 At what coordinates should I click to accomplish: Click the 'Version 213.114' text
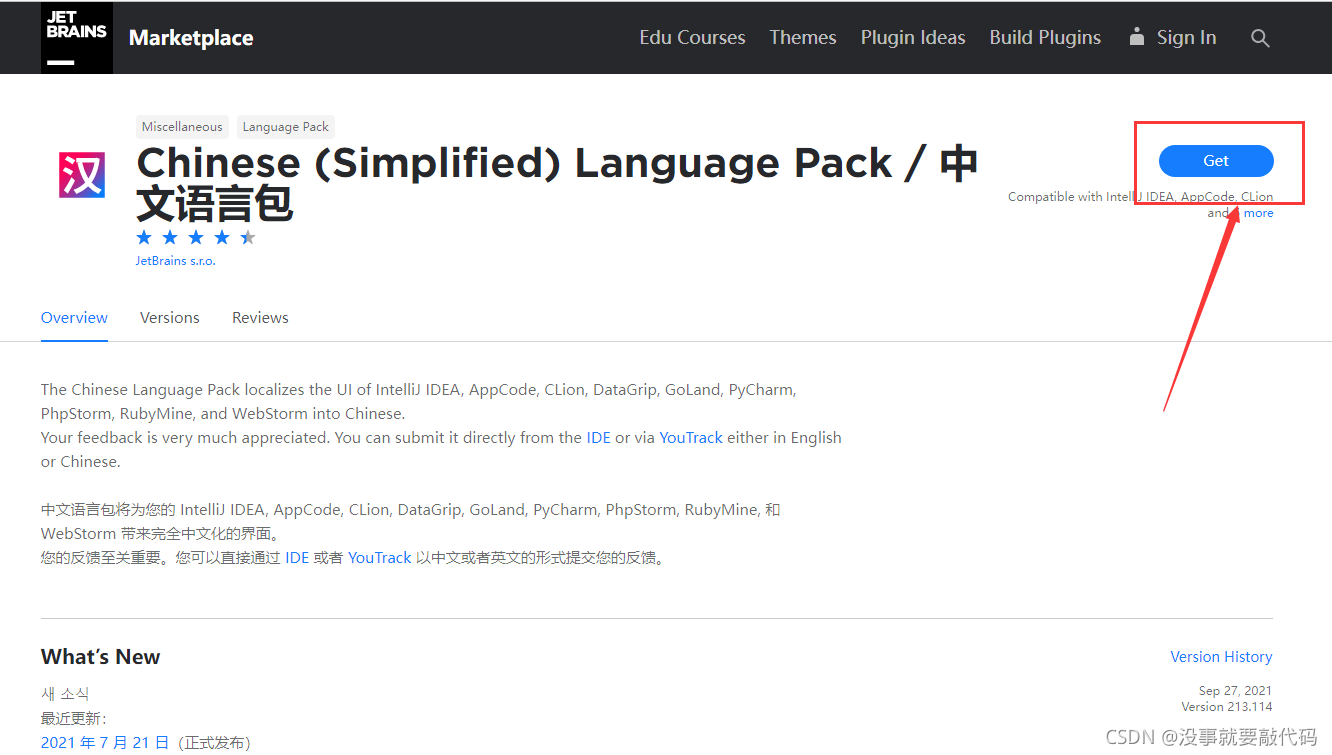[x=1227, y=707]
